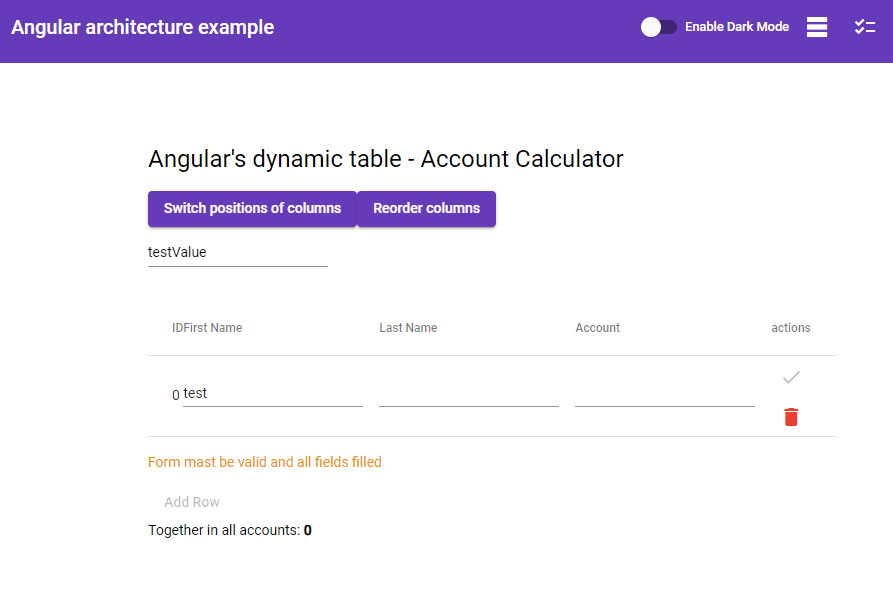Click the 'IDFirst Name' column header

point(206,328)
